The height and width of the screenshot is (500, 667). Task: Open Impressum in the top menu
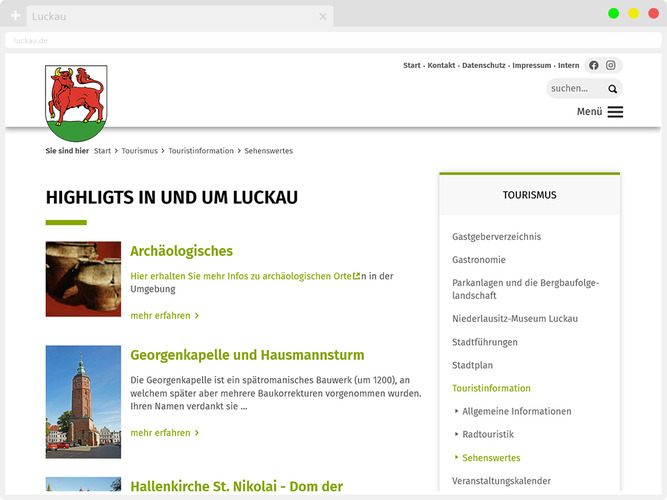pyautogui.click(x=531, y=65)
